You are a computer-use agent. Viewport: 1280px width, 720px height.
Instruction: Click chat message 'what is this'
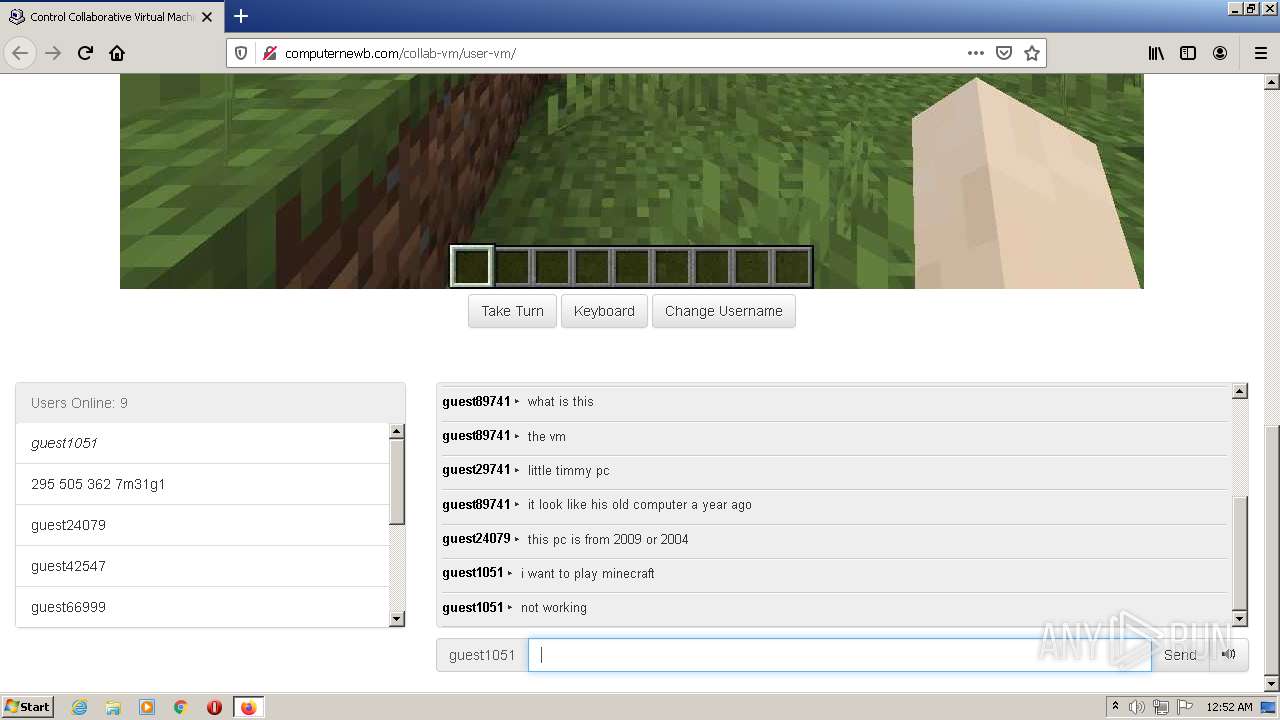coord(560,402)
